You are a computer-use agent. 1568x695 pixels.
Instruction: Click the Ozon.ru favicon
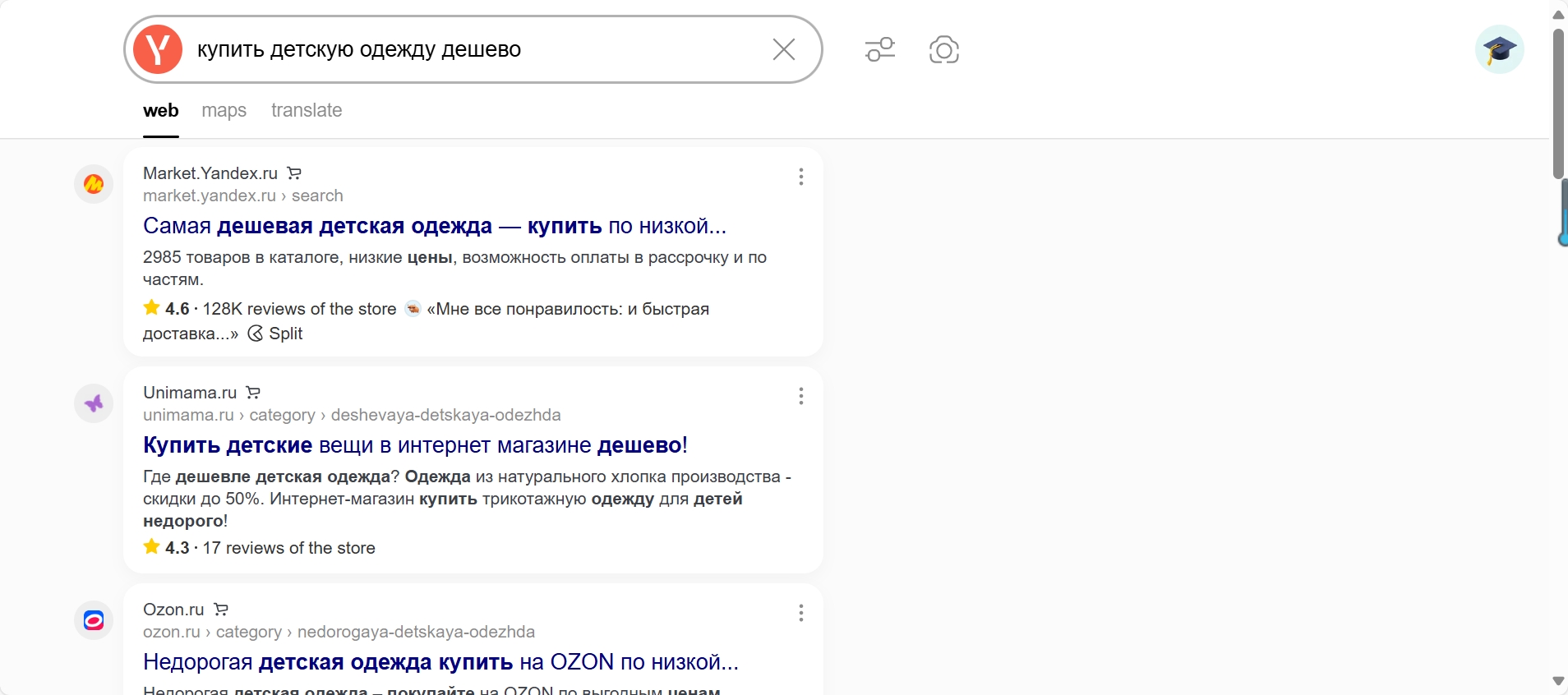point(94,620)
